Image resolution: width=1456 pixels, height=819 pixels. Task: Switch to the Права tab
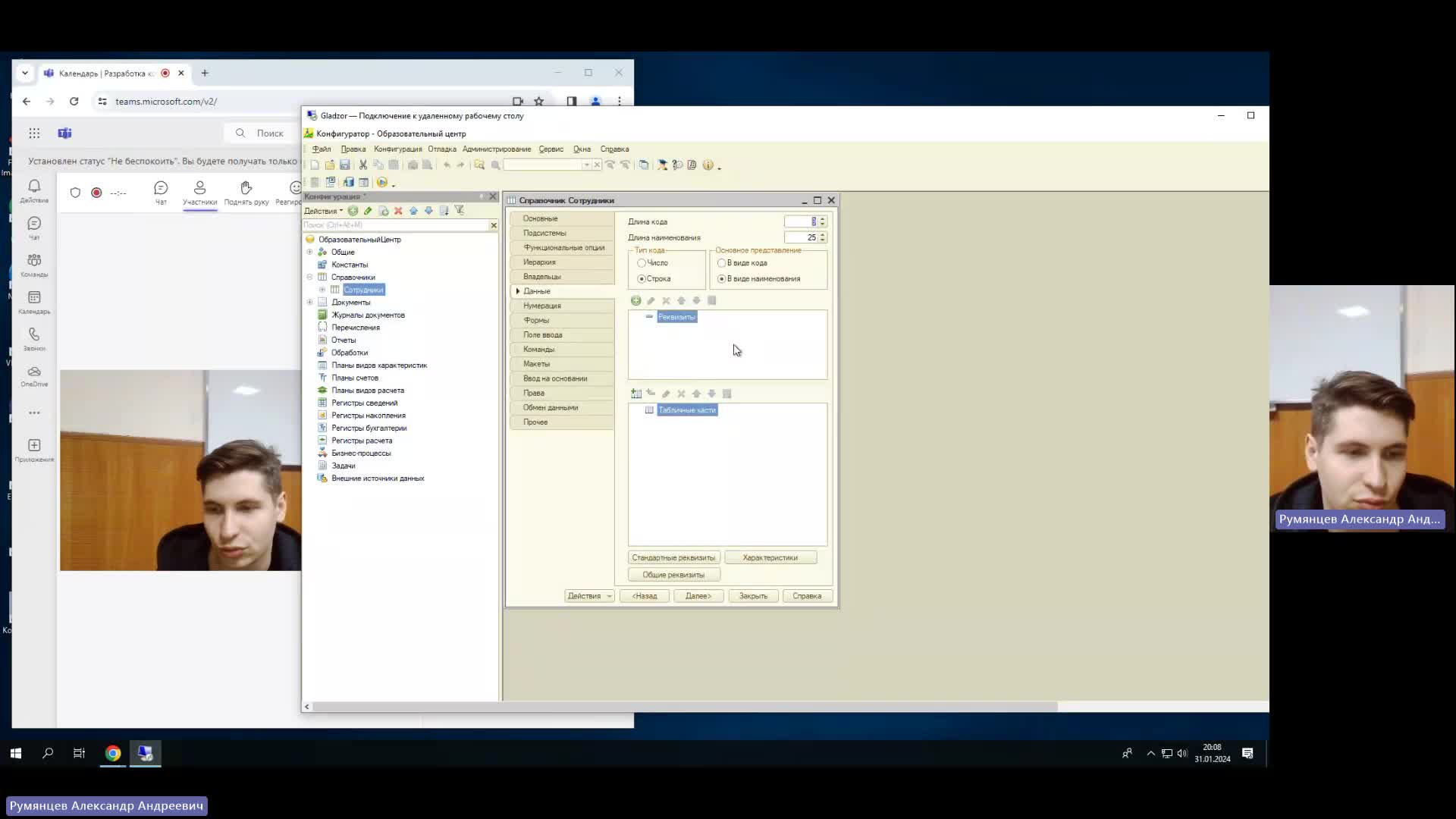[562, 393]
